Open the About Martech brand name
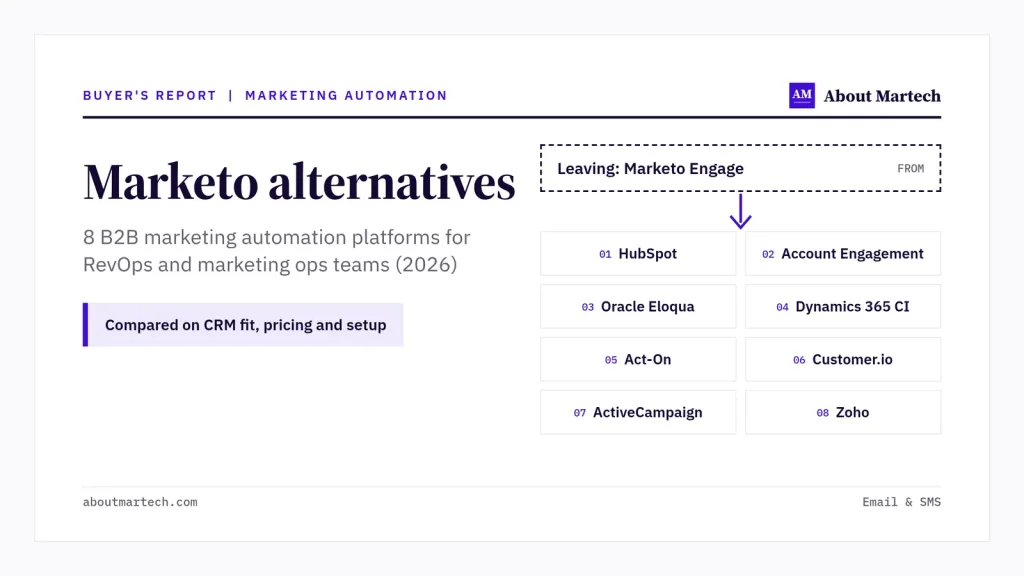The image size is (1024, 576). [882, 96]
